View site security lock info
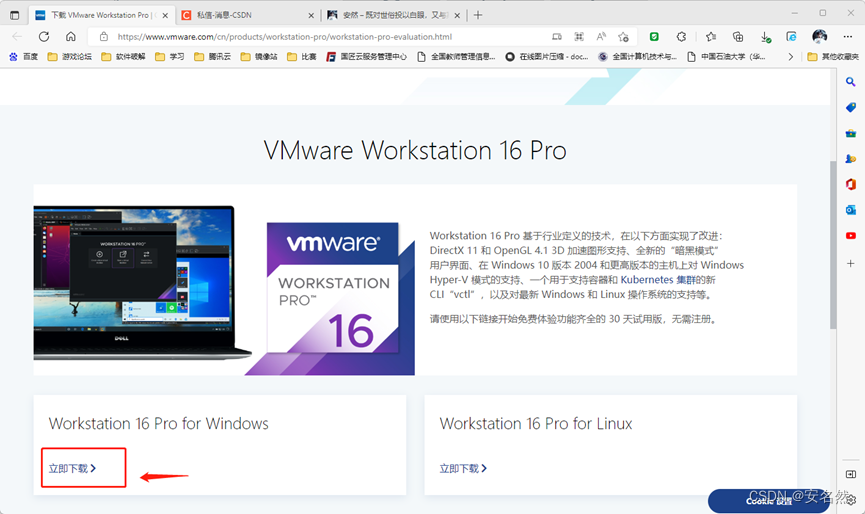 [103, 37]
